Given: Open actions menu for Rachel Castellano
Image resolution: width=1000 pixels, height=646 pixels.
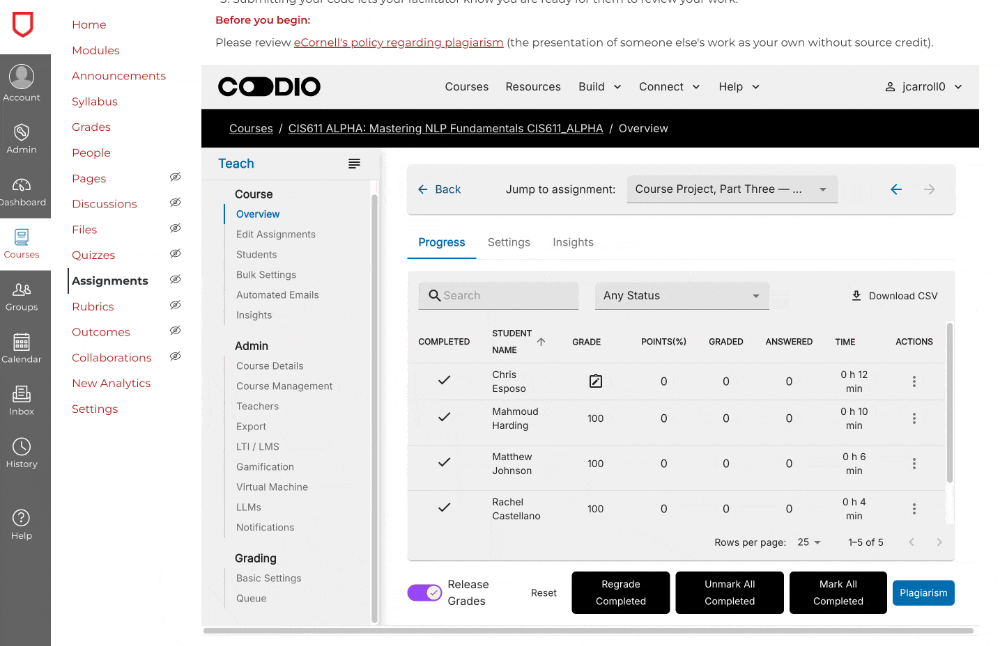Looking at the screenshot, I should pyautogui.click(x=914, y=509).
